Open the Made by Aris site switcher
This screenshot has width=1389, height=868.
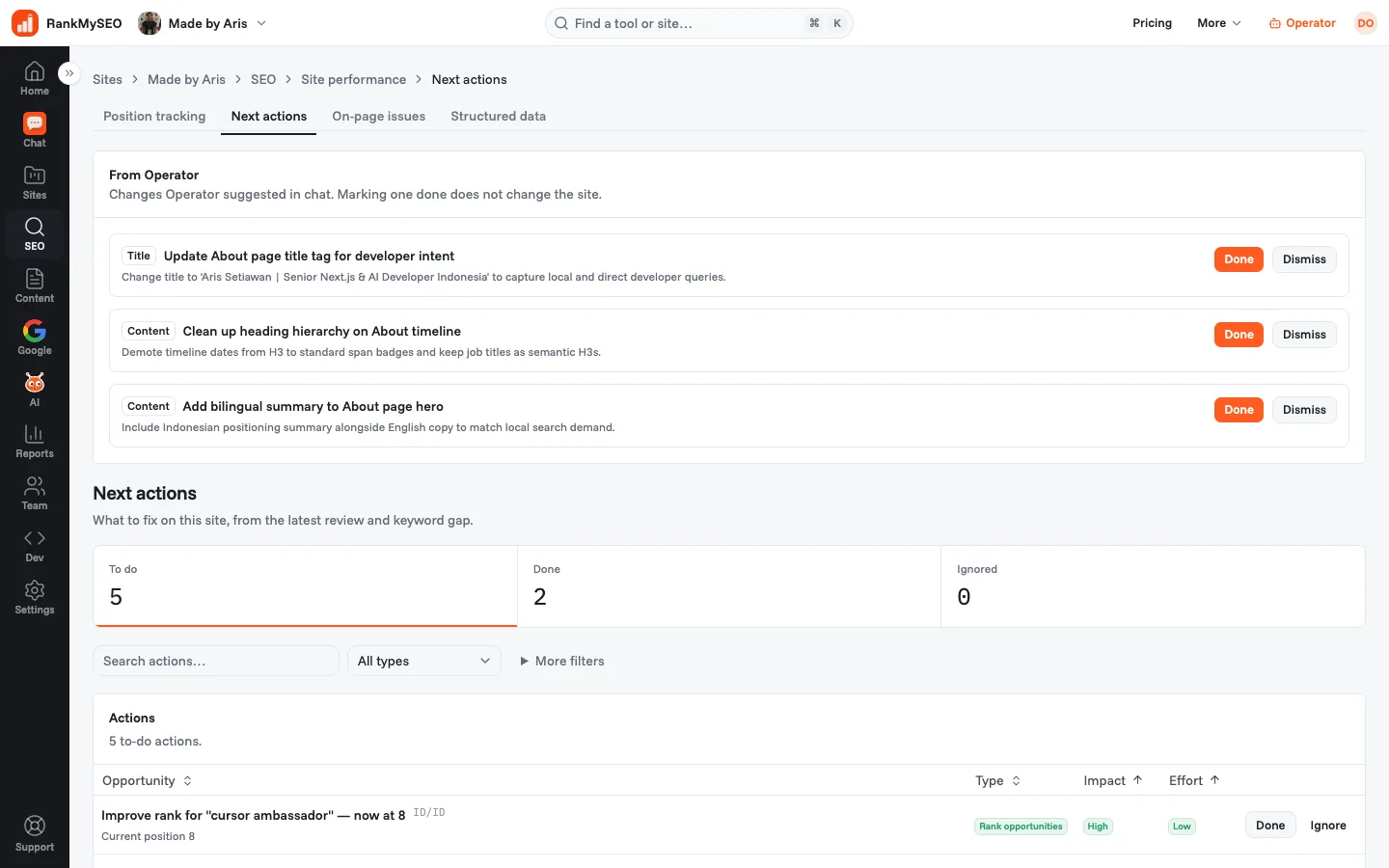tap(203, 23)
